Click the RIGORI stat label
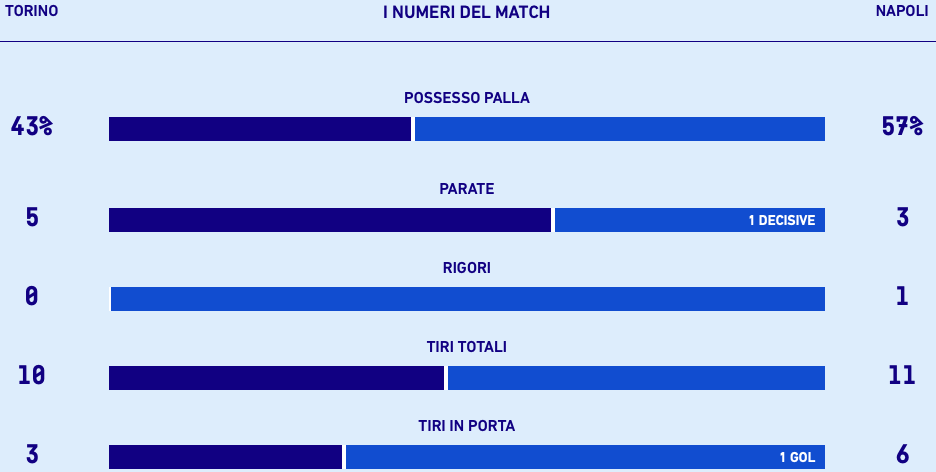Image resolution: width=936 pixels, height=472 pixels. pos(466,268)
